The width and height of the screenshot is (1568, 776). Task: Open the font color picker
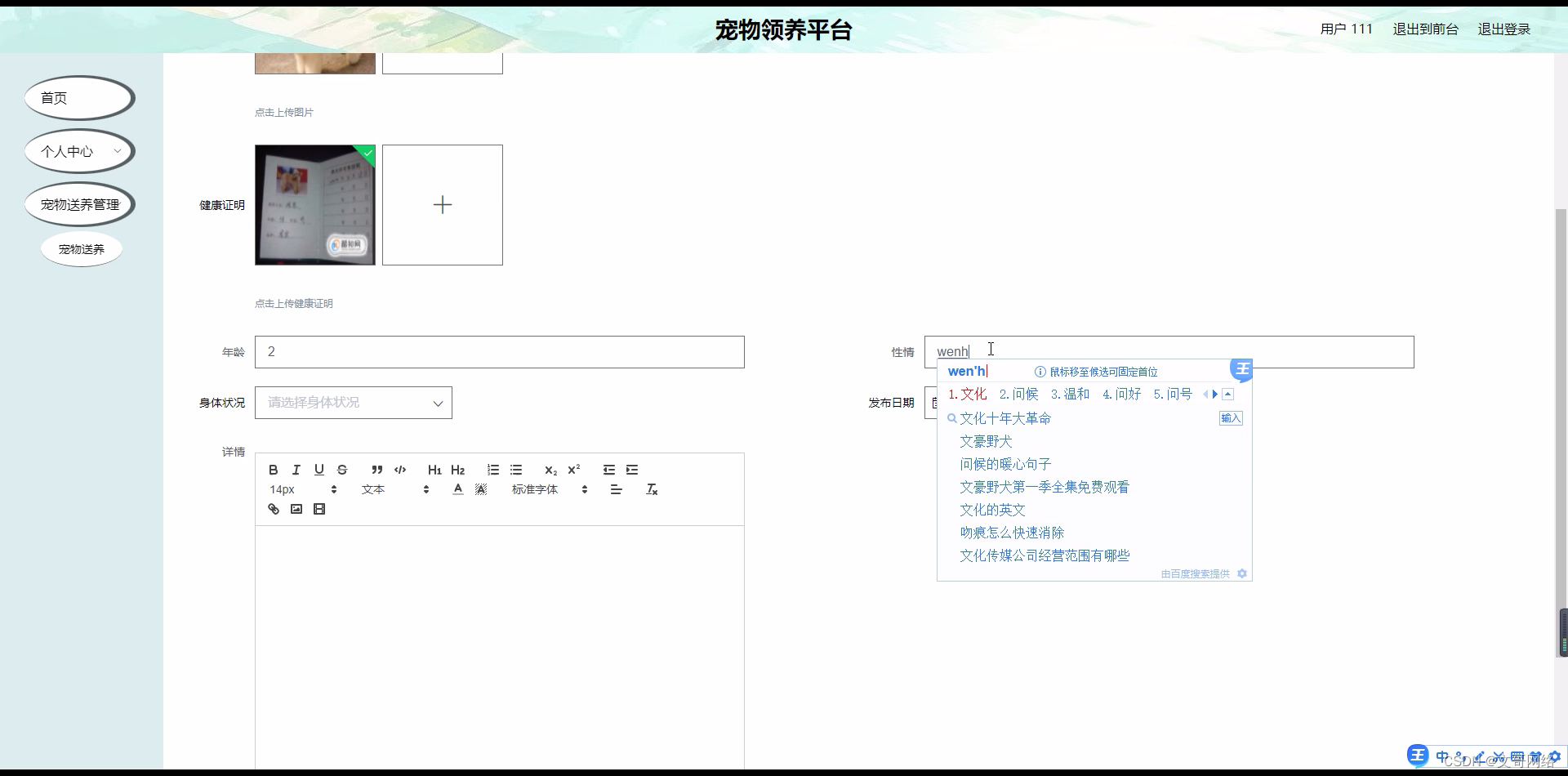(458, 488)
